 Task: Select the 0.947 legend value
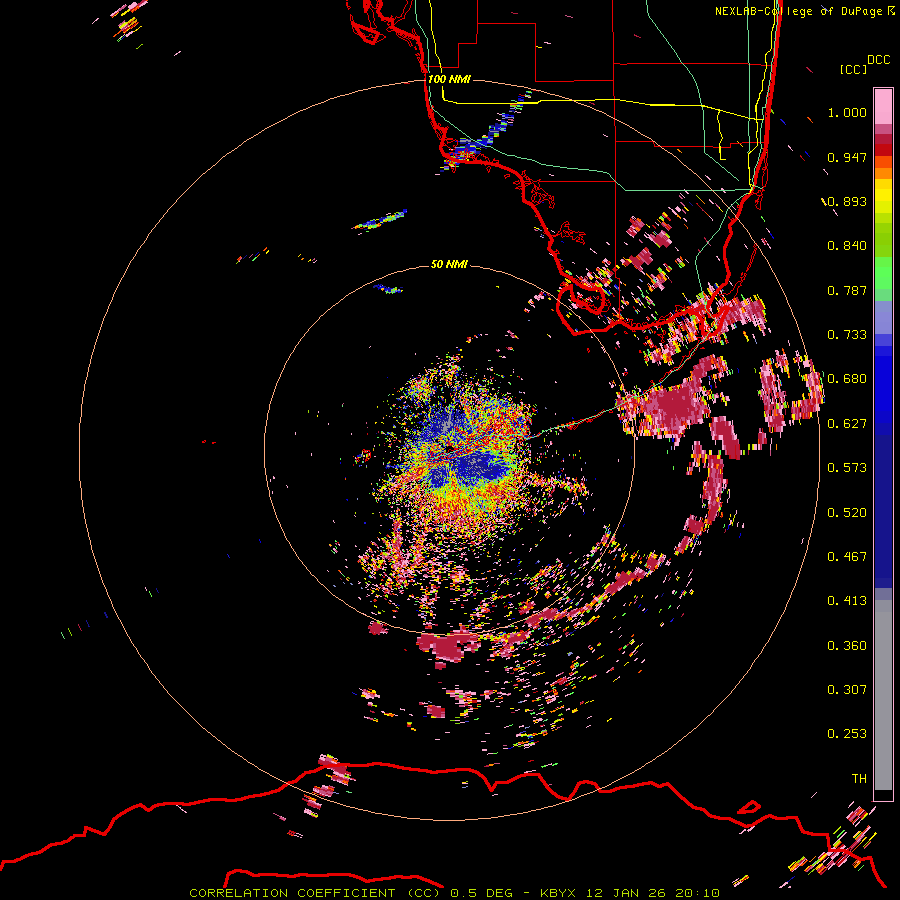[x=847, y=157]
